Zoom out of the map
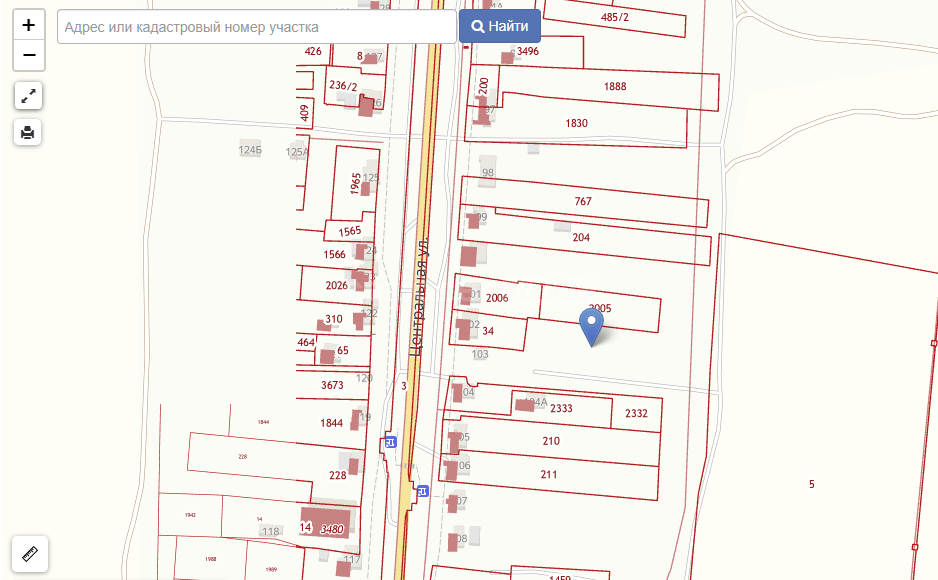 pos(29,55)
